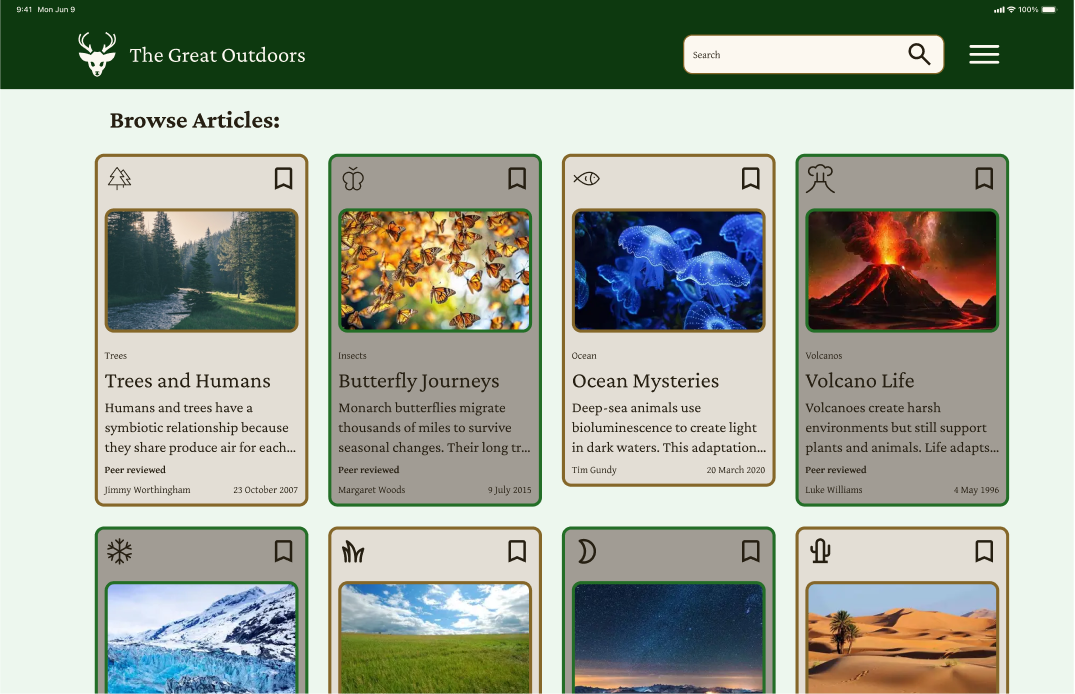Click the magnifying glass search icon
1075x694 pixels.
pyautogui.click(x=919, y=55)
